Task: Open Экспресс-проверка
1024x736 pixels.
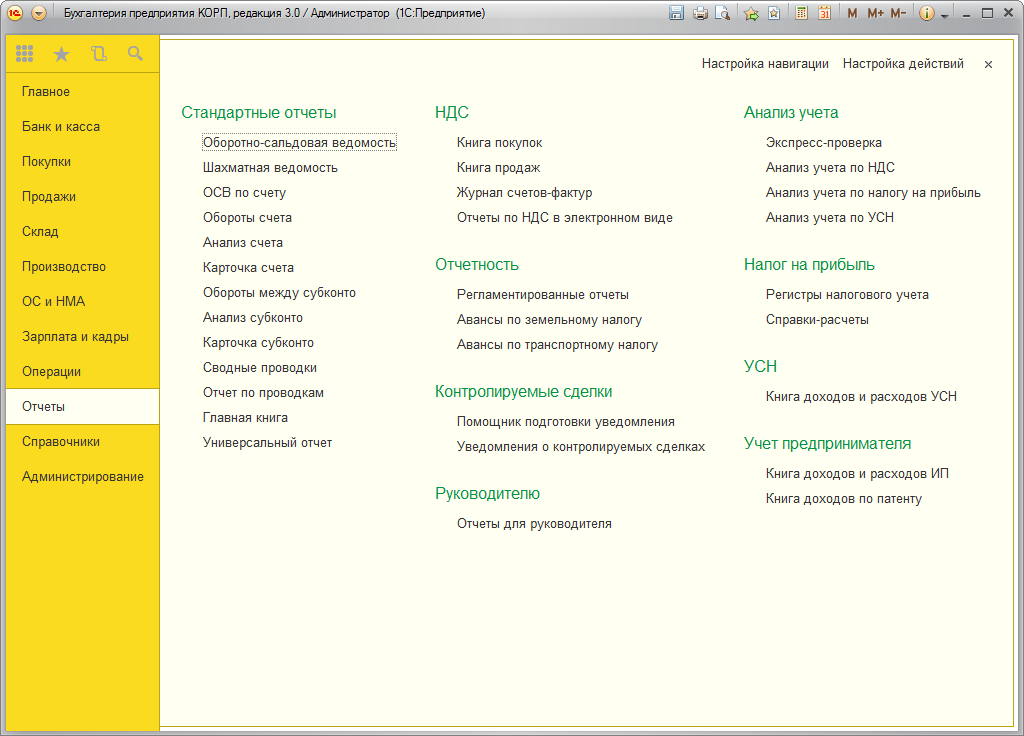Action: pyautogui.click(x=824, y=142)
